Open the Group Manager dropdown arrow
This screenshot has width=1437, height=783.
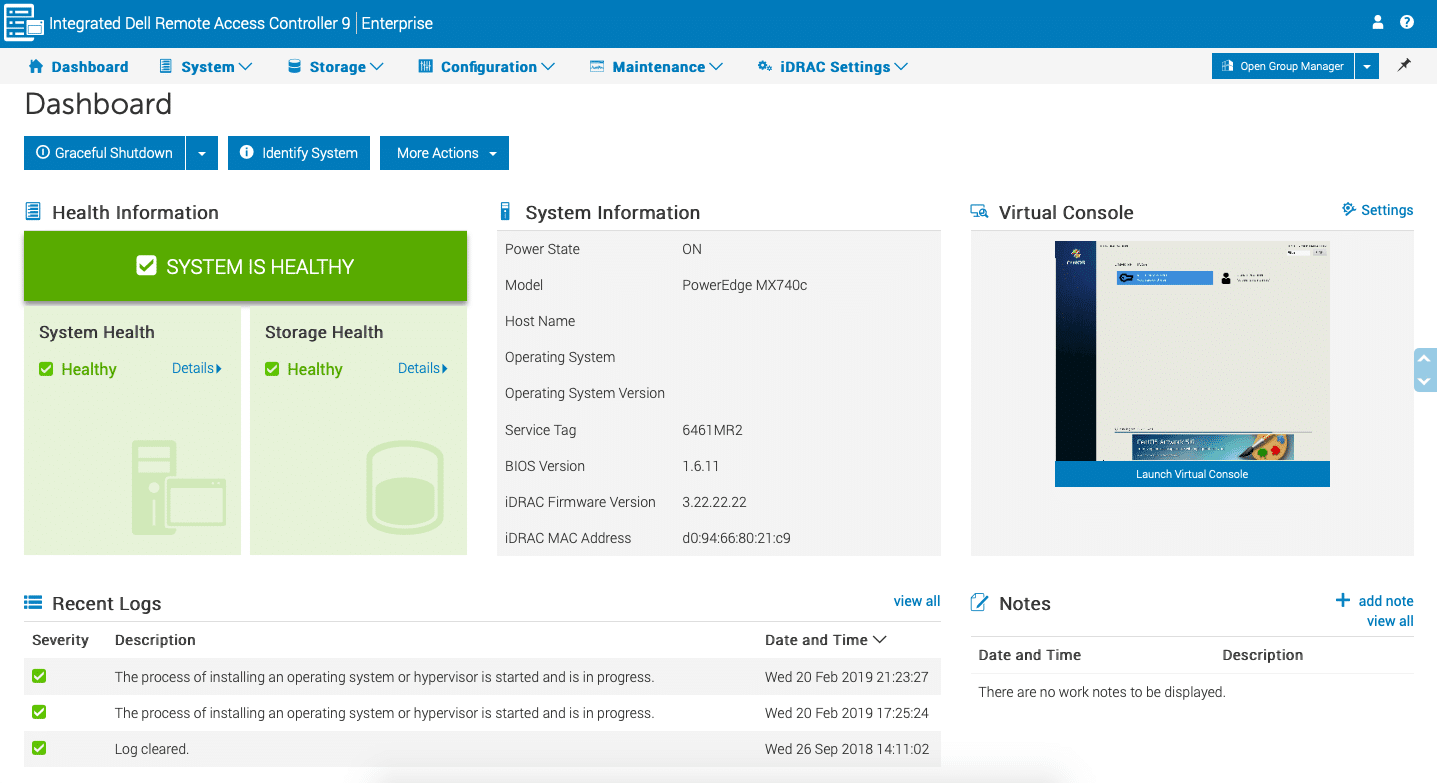point(1367,66)
